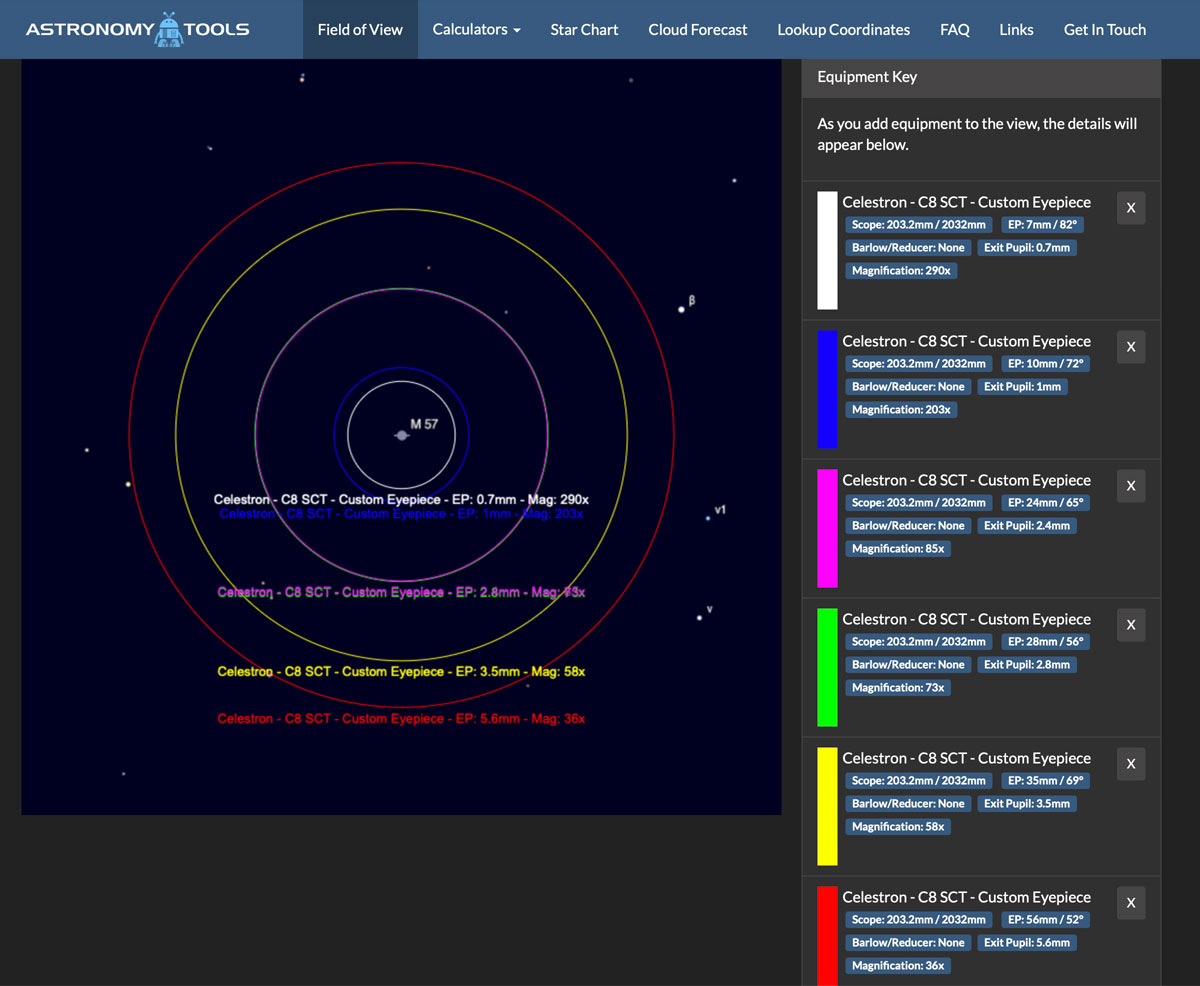The image size is (1200, 986).
Task: Select the "Exit Pupil: 2.8mm" badge
Action: coord(1027,665)
